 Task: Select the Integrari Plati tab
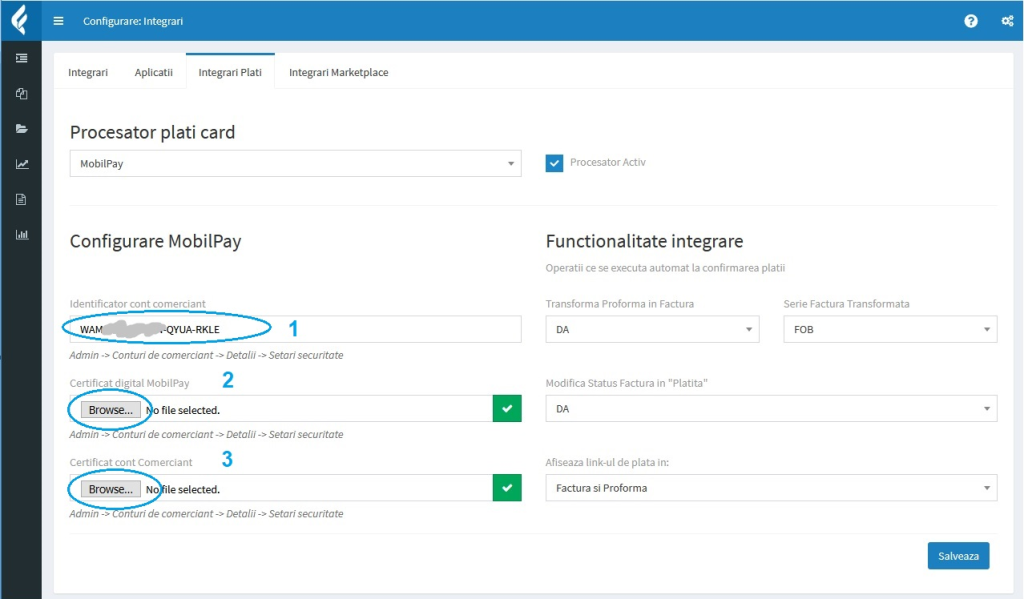click(230, 72)
